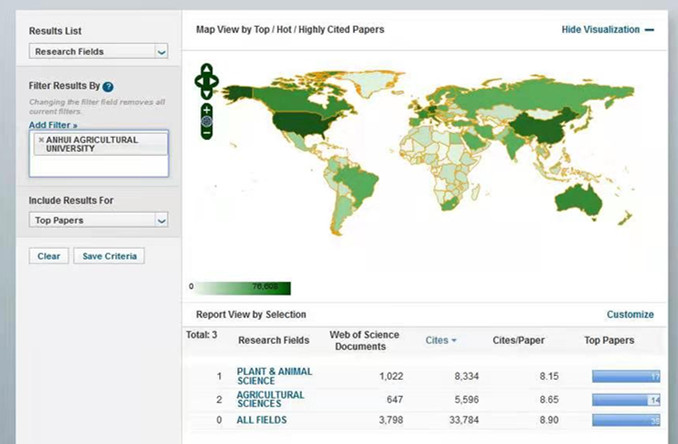Pan the map right with arrow control
The image size is (678, 444).
click(x=215, y=81)
